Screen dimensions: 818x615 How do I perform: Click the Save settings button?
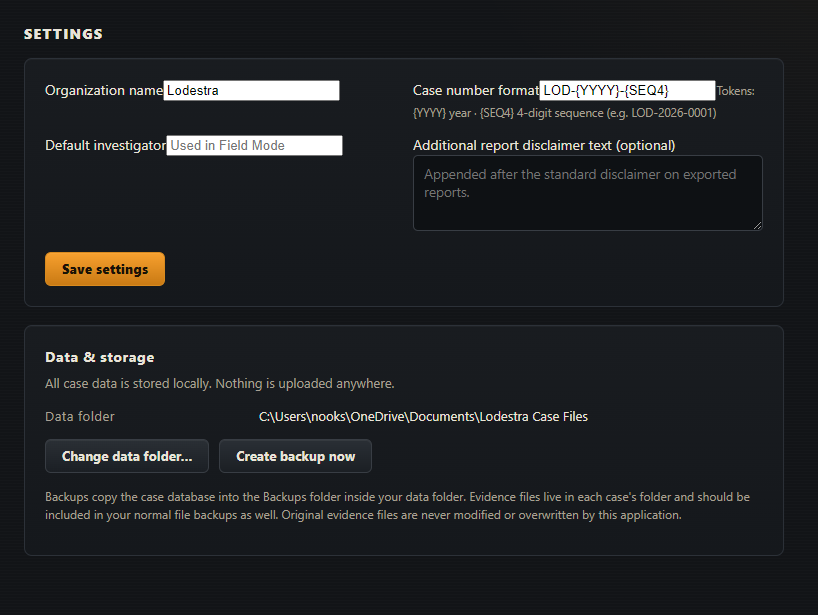105,269
